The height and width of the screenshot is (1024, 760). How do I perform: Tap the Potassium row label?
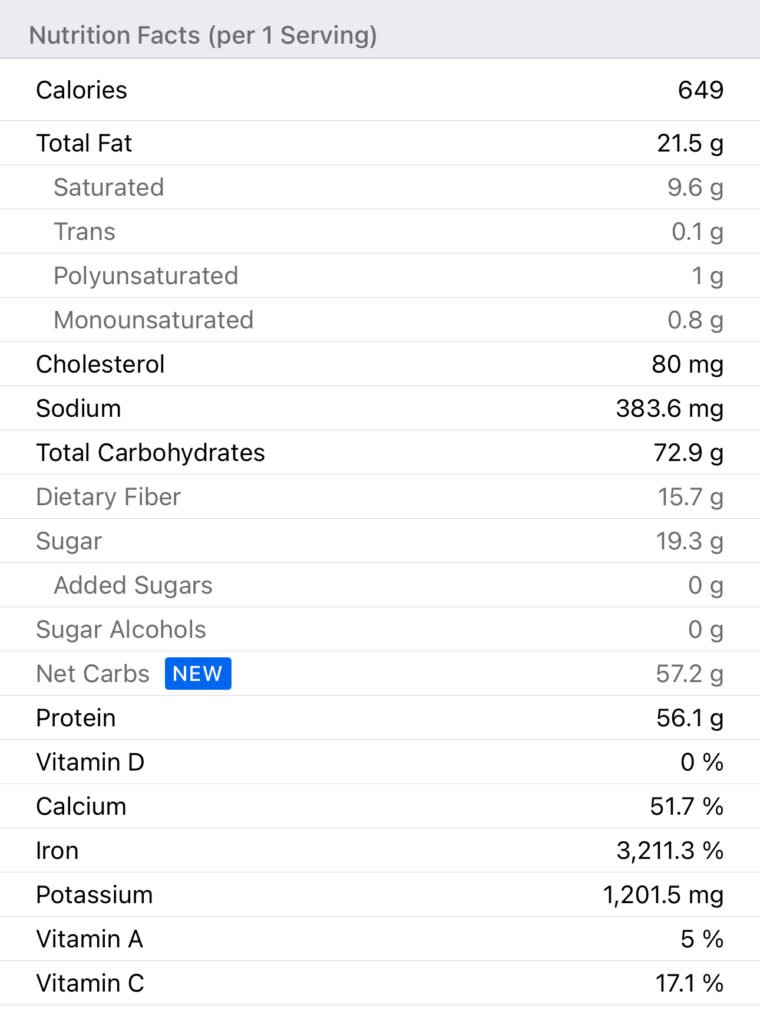coord(94,894)
